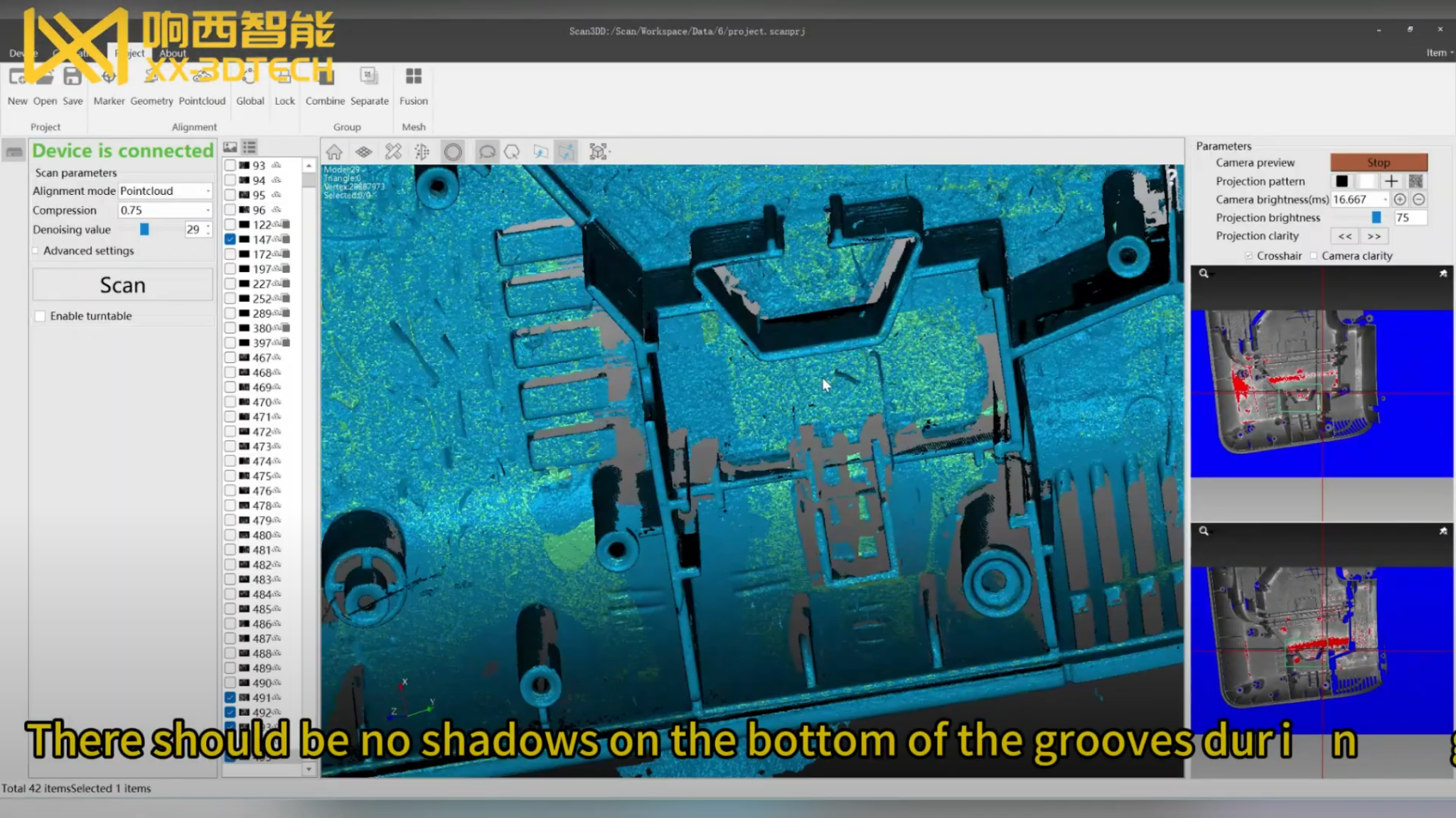Open the ruler and pencil measure tool

[x=393, y=151]
